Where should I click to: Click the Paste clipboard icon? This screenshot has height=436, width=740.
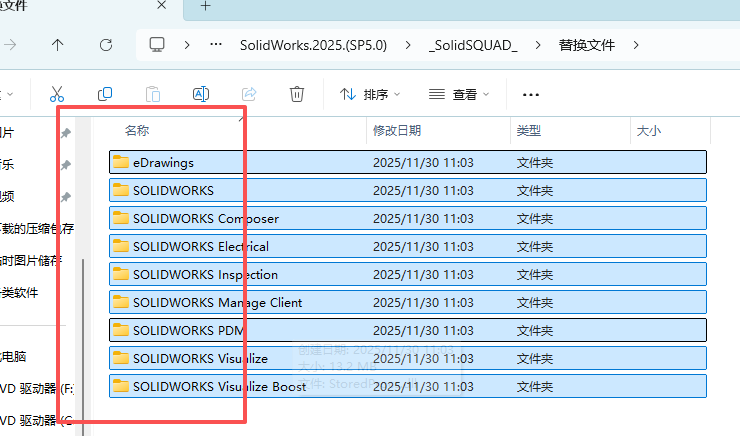153,94
